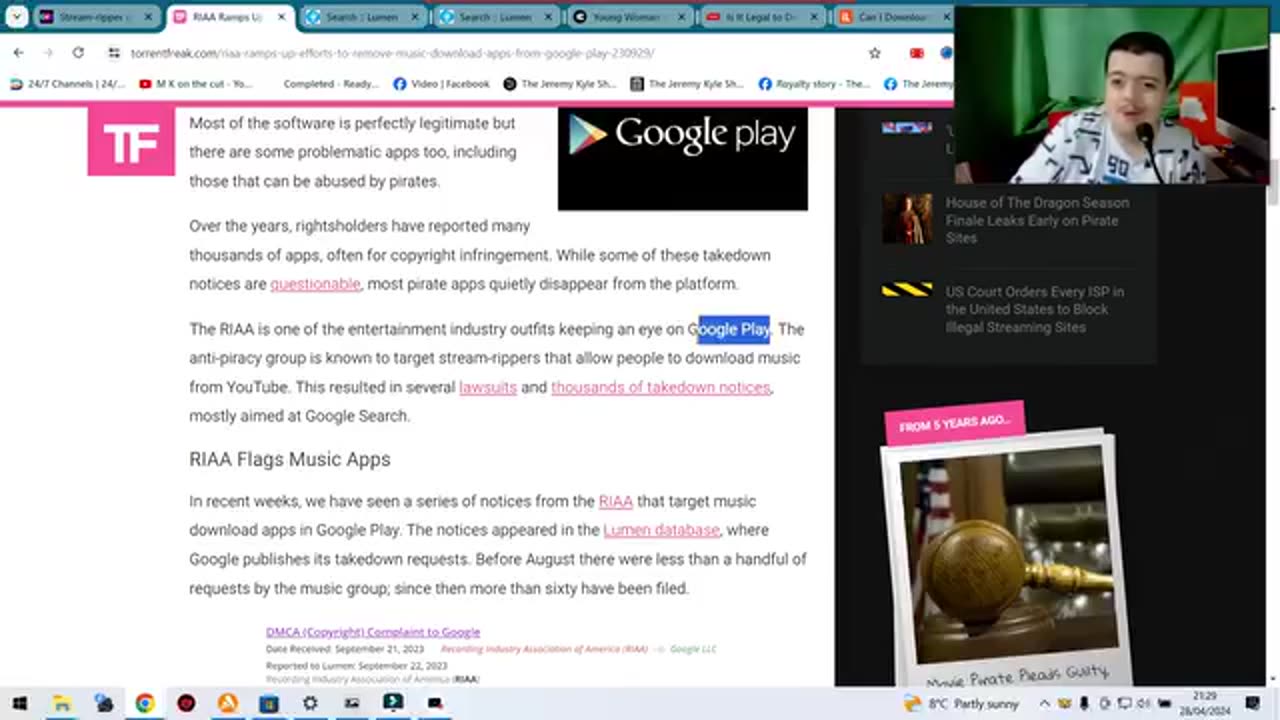Go forward with the forward arrow
1280x720 pixels.
[x=47, y=53]
